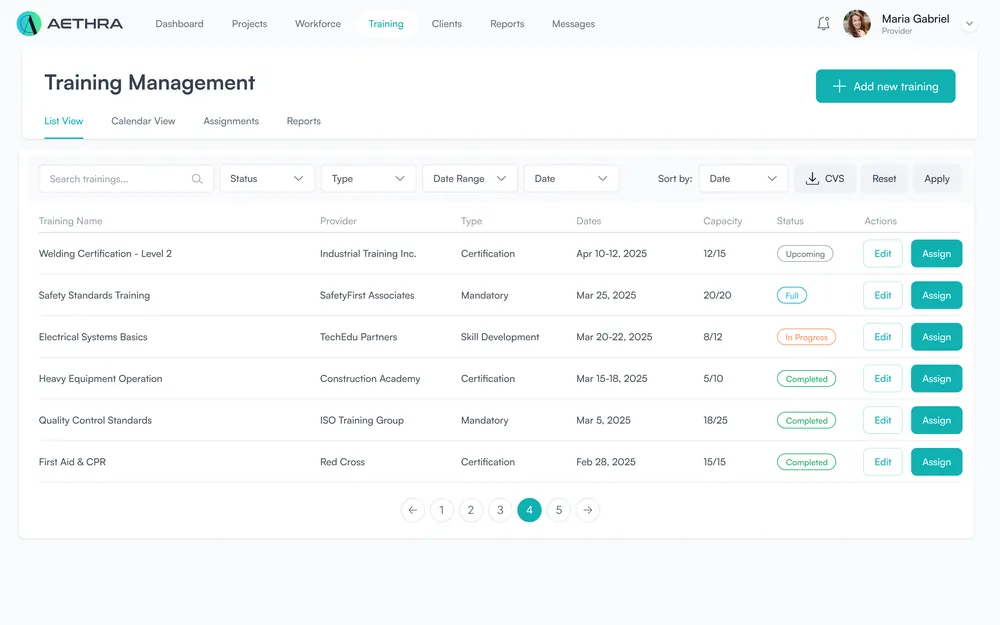
Task: Assign the Welding Certification - Level 2 training
Action: pos(936,254)
